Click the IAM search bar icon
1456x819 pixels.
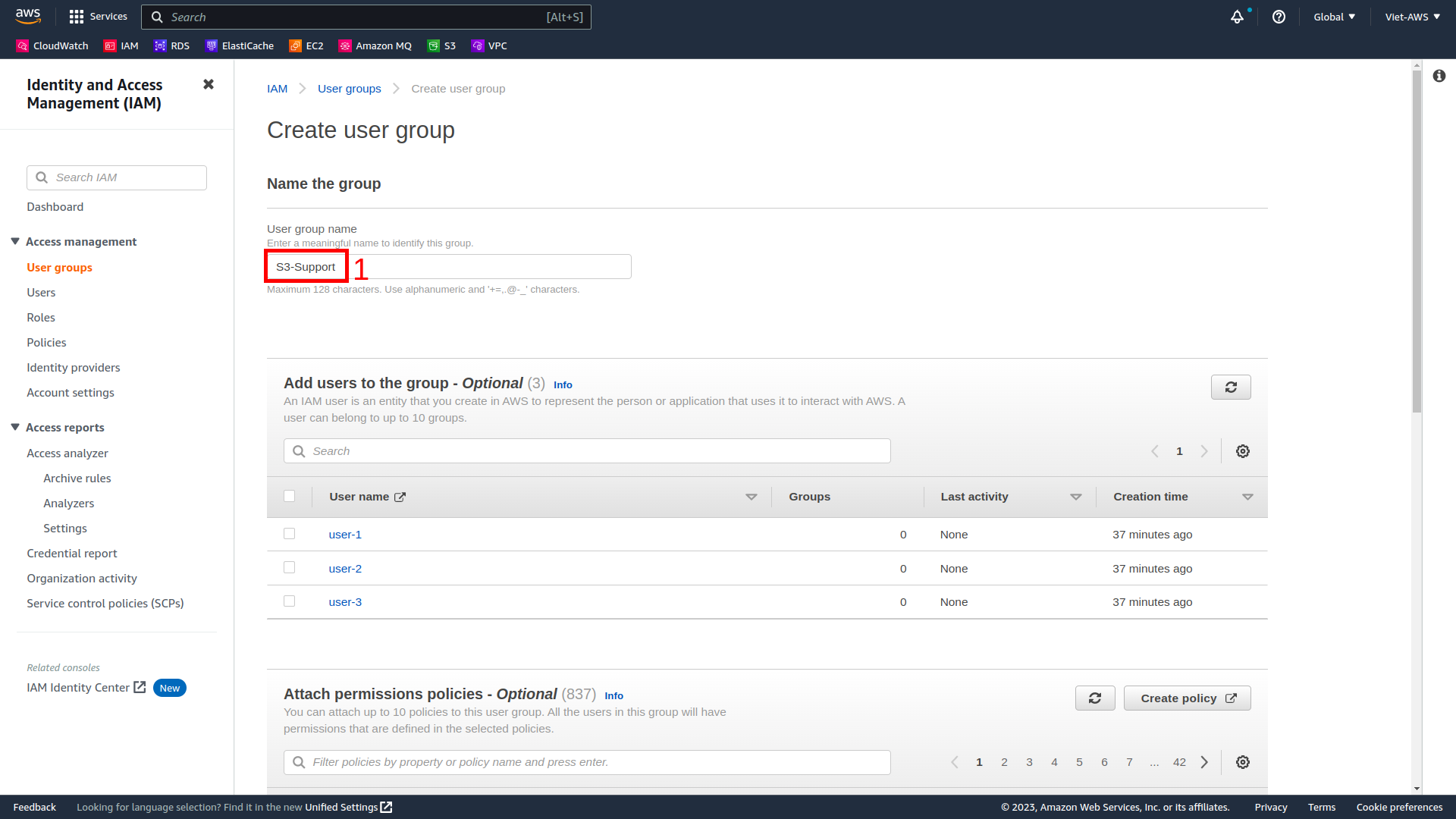coord(42,177)
